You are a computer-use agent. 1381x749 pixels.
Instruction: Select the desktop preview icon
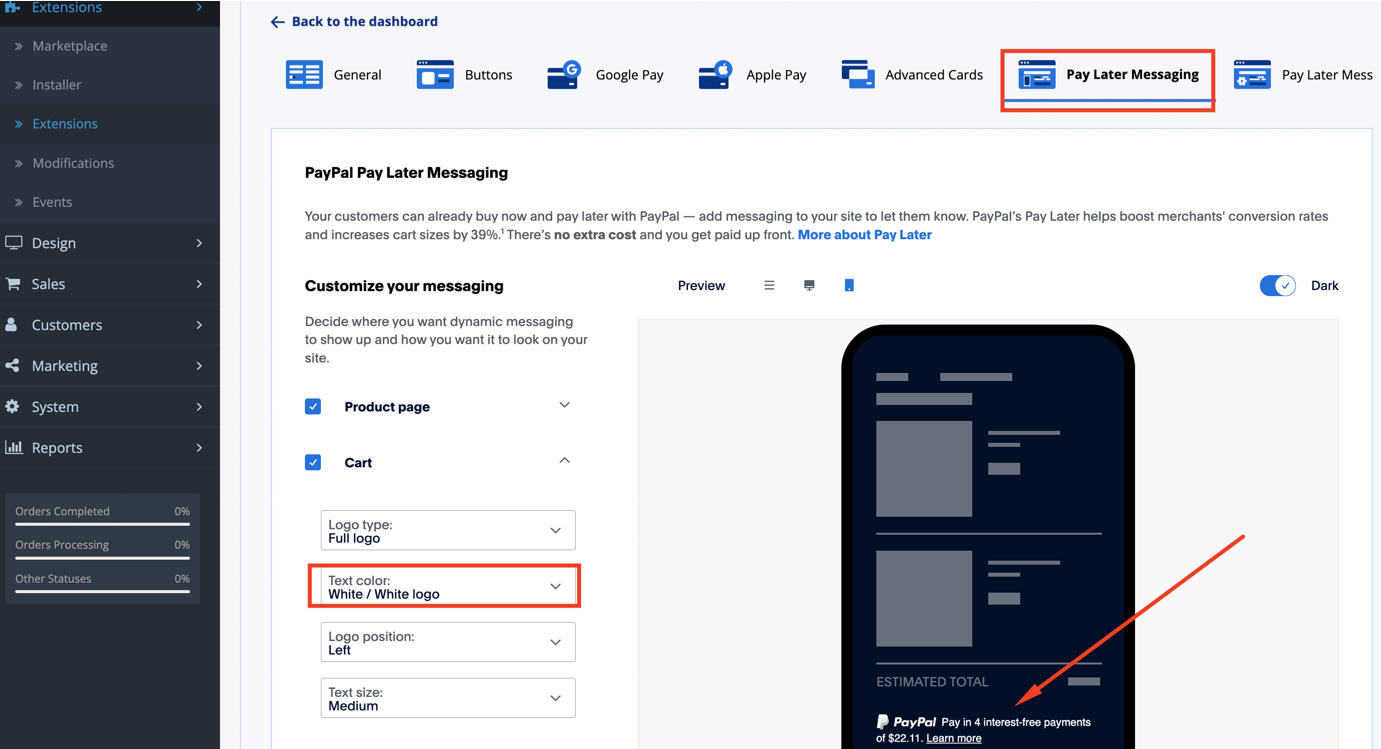(x=809, y=285)
